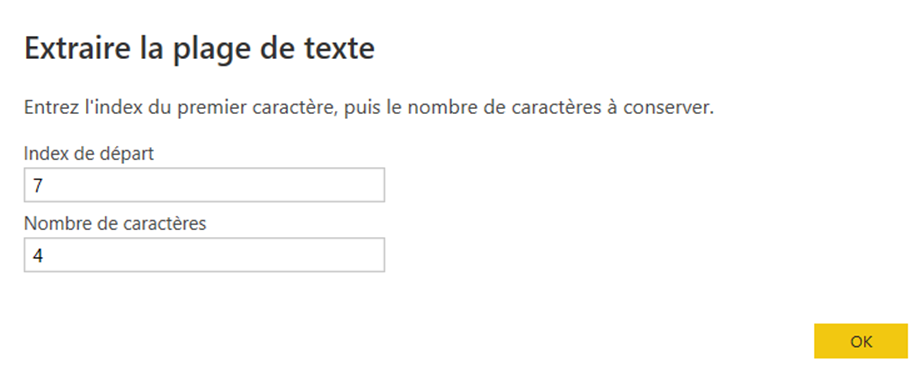Click the word nombre in the description sentence

(x=424, y=108)
